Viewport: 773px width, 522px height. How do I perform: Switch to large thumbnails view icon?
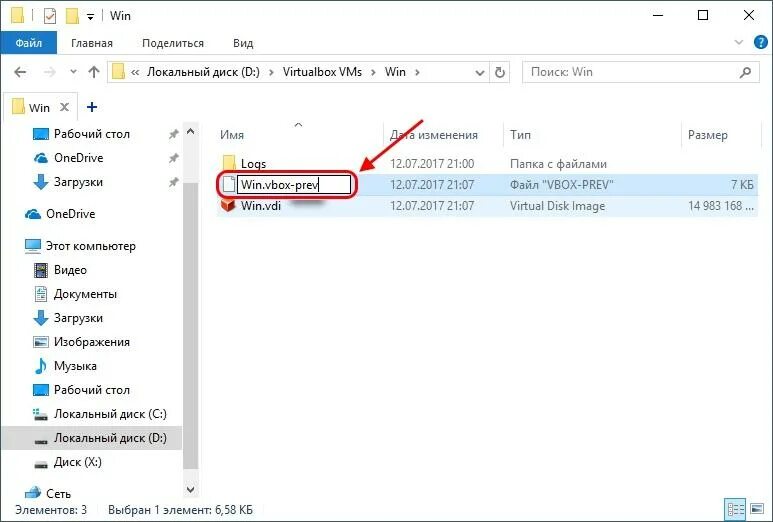pyautogui.click(x=757, y=509)
